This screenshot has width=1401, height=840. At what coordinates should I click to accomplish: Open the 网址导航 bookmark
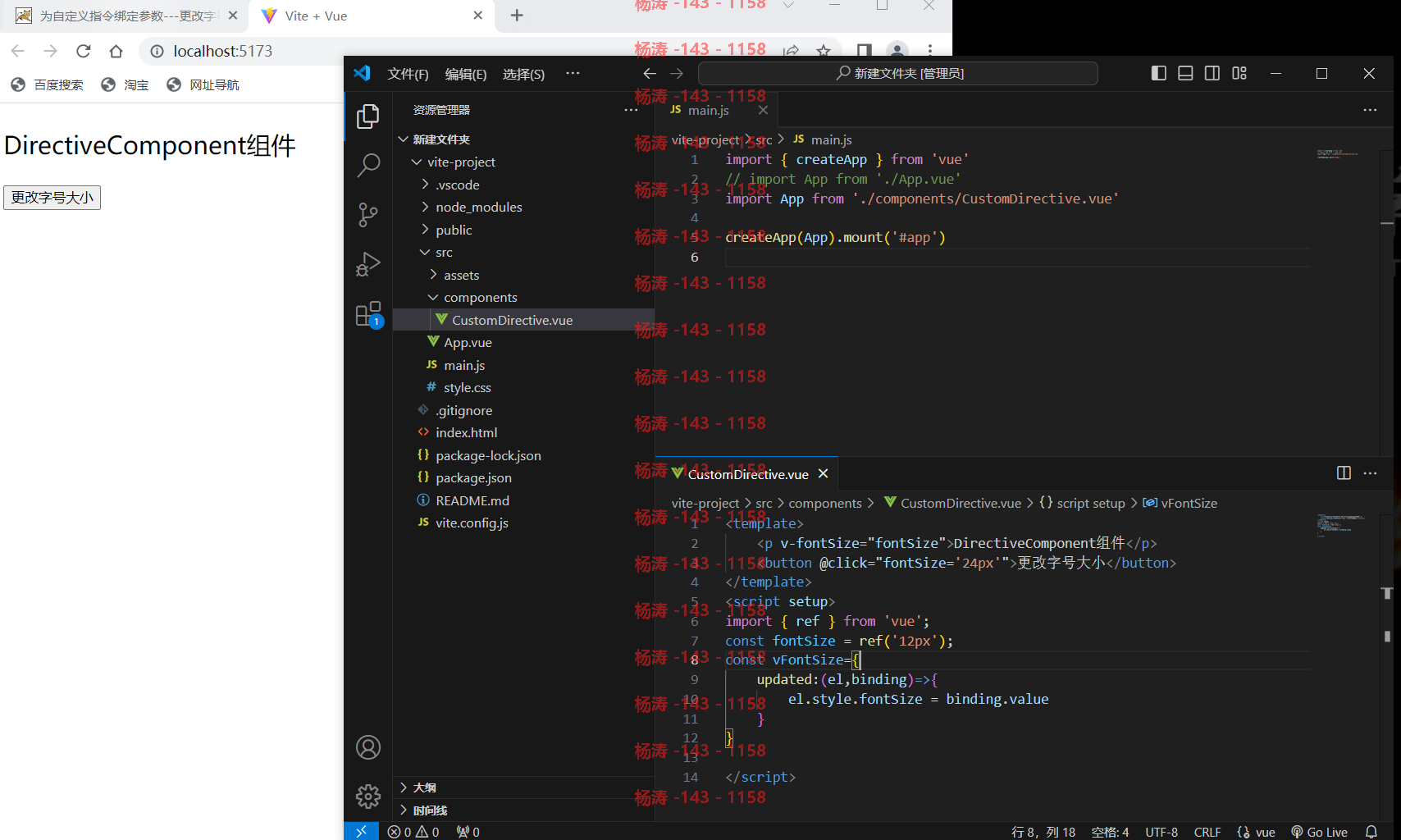coord(203,84)
